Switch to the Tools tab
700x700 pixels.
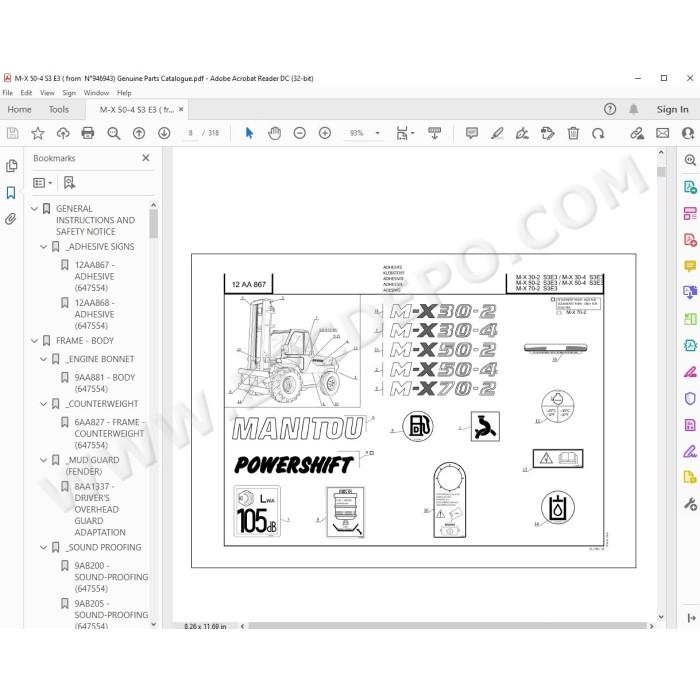click(58, 109)
